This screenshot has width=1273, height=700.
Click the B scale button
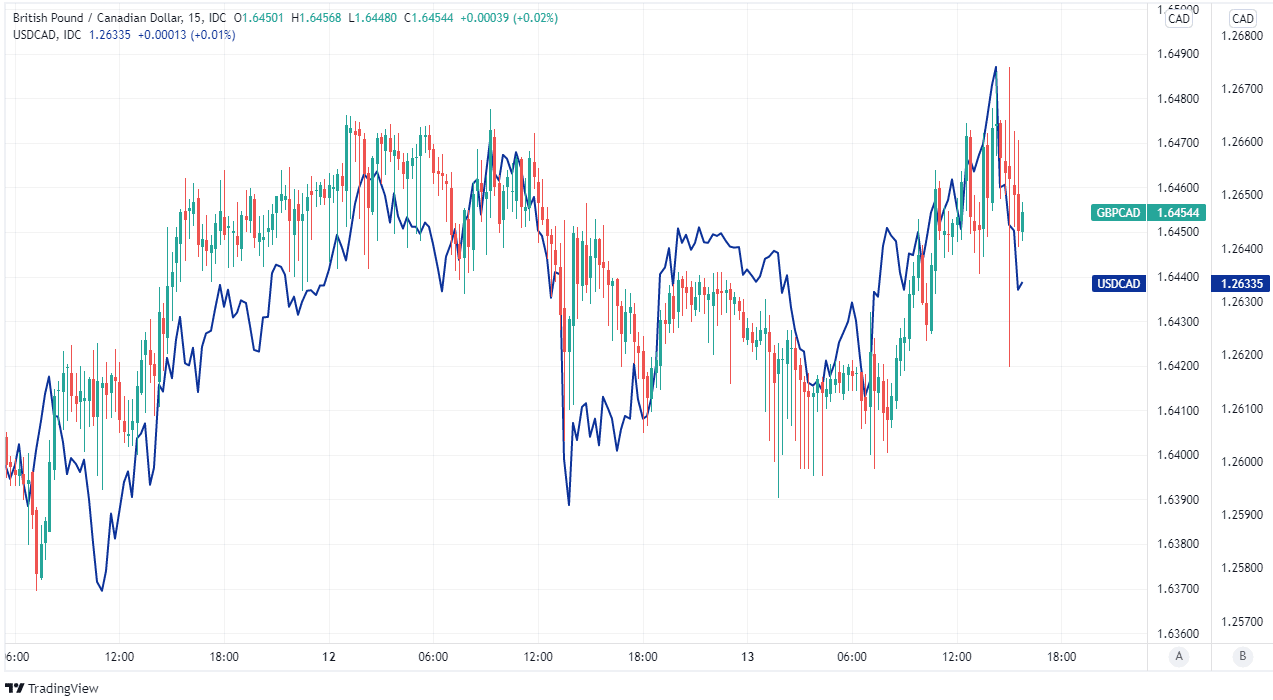pyautogui.click(x=1243, y=657)
